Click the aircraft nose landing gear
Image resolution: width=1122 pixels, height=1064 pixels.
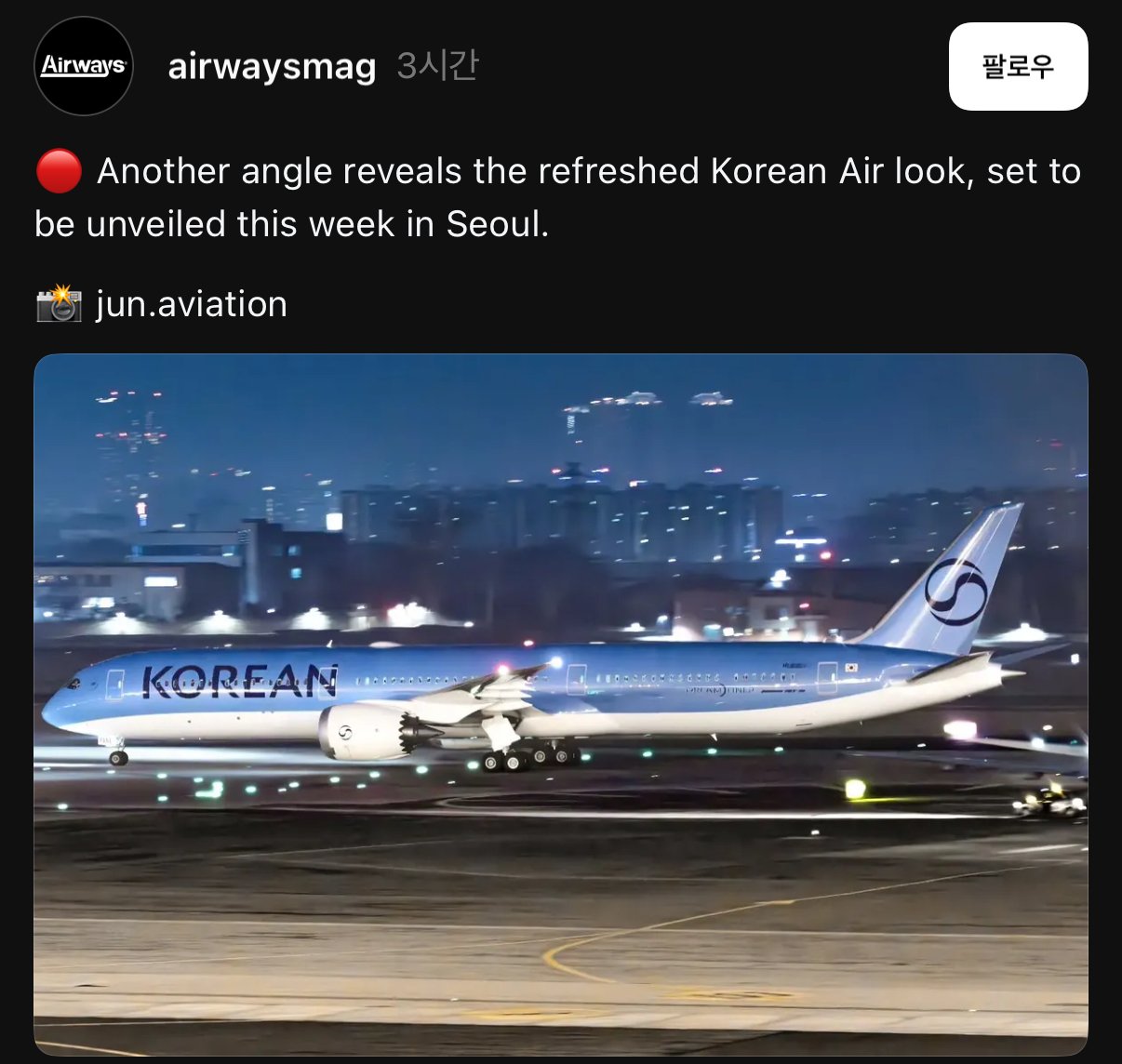117,751
